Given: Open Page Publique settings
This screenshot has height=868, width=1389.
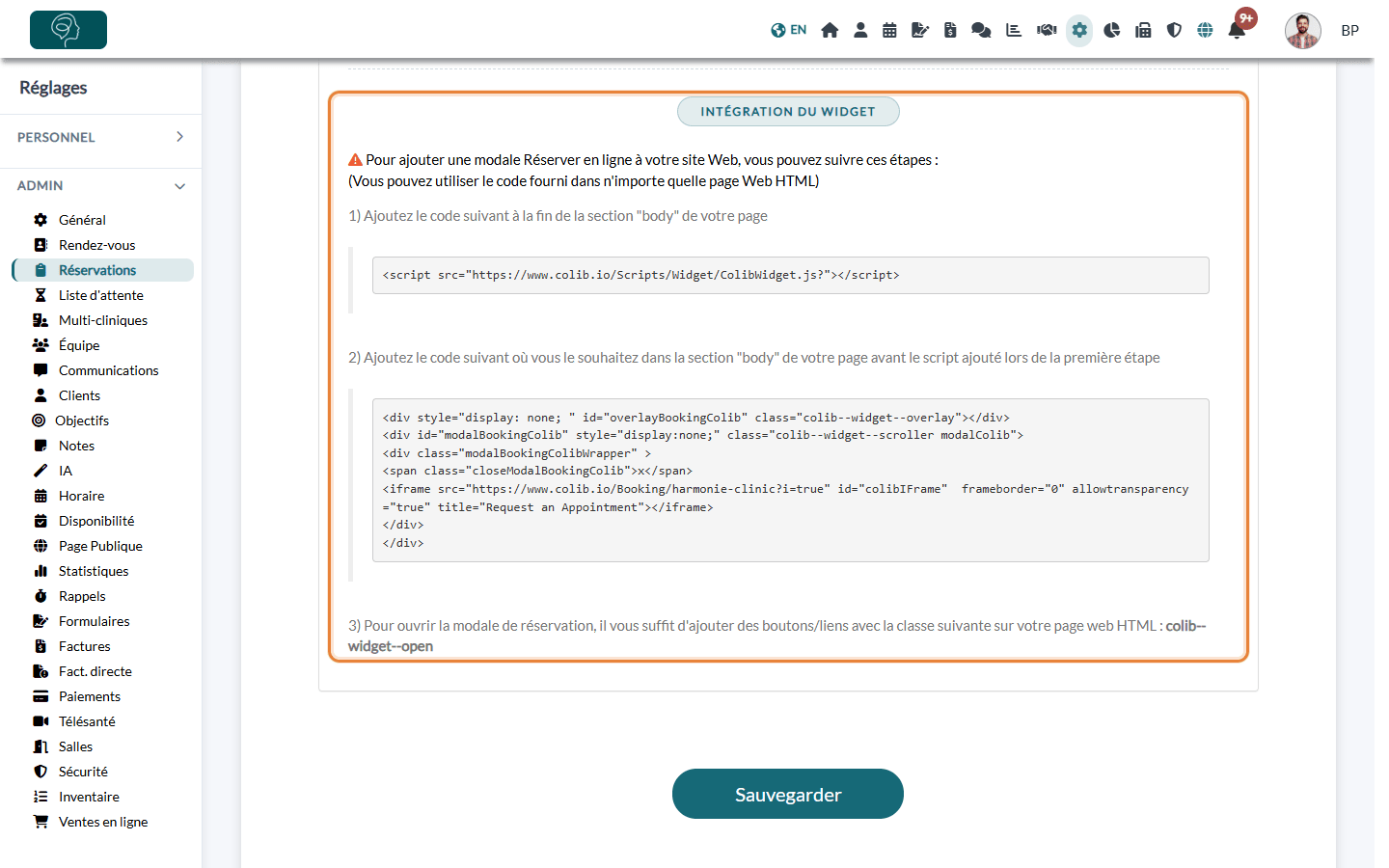Looking at the screenshot, I should point(100,546).
